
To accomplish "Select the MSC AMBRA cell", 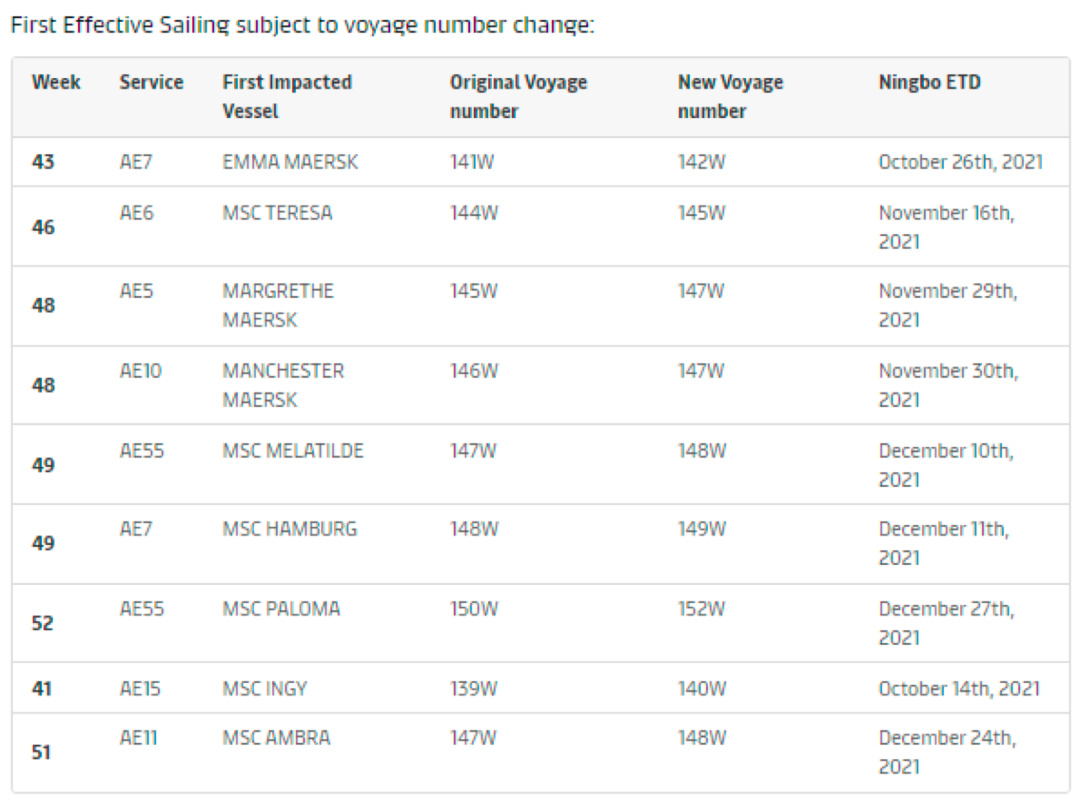I will 276,739.
